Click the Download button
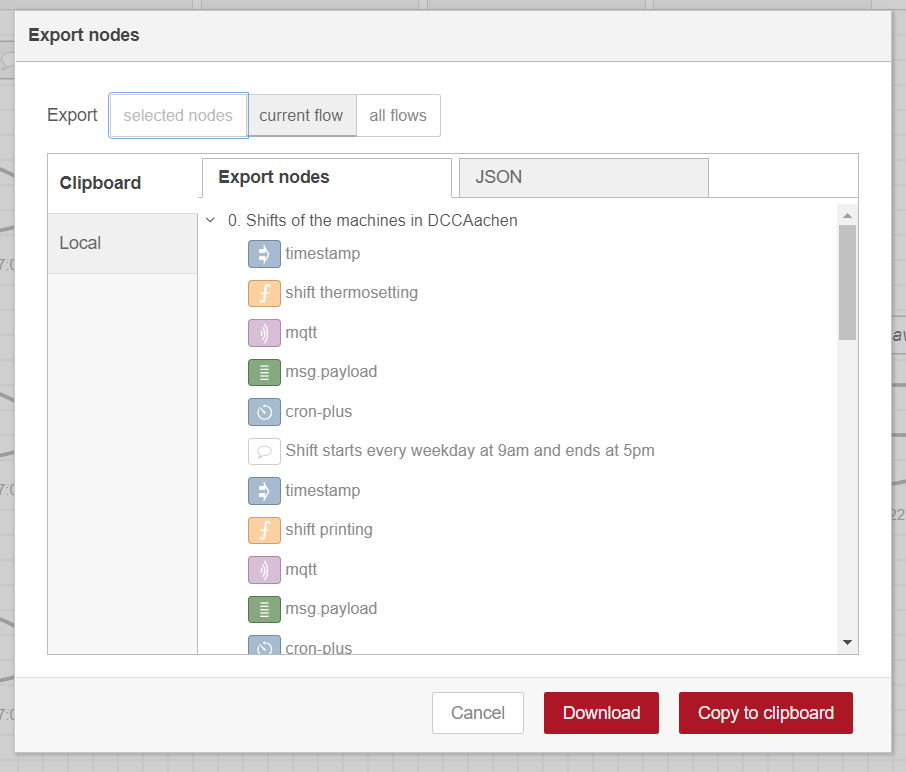Image resolution: width=906 pixels, height=772 pixels. [601, 713]
